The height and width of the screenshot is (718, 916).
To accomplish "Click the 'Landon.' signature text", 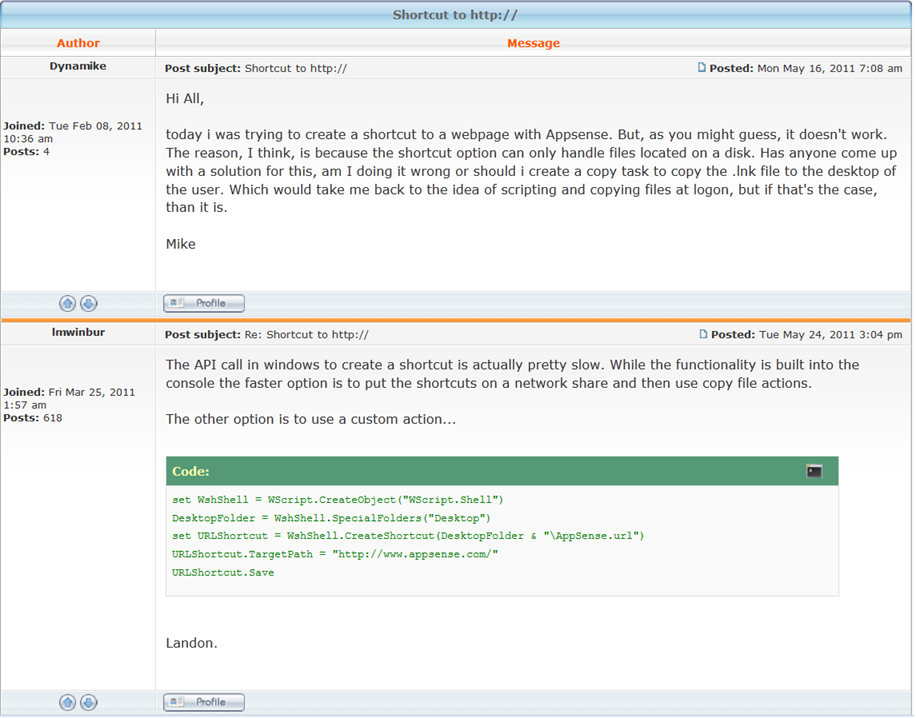I will [191, 643].
